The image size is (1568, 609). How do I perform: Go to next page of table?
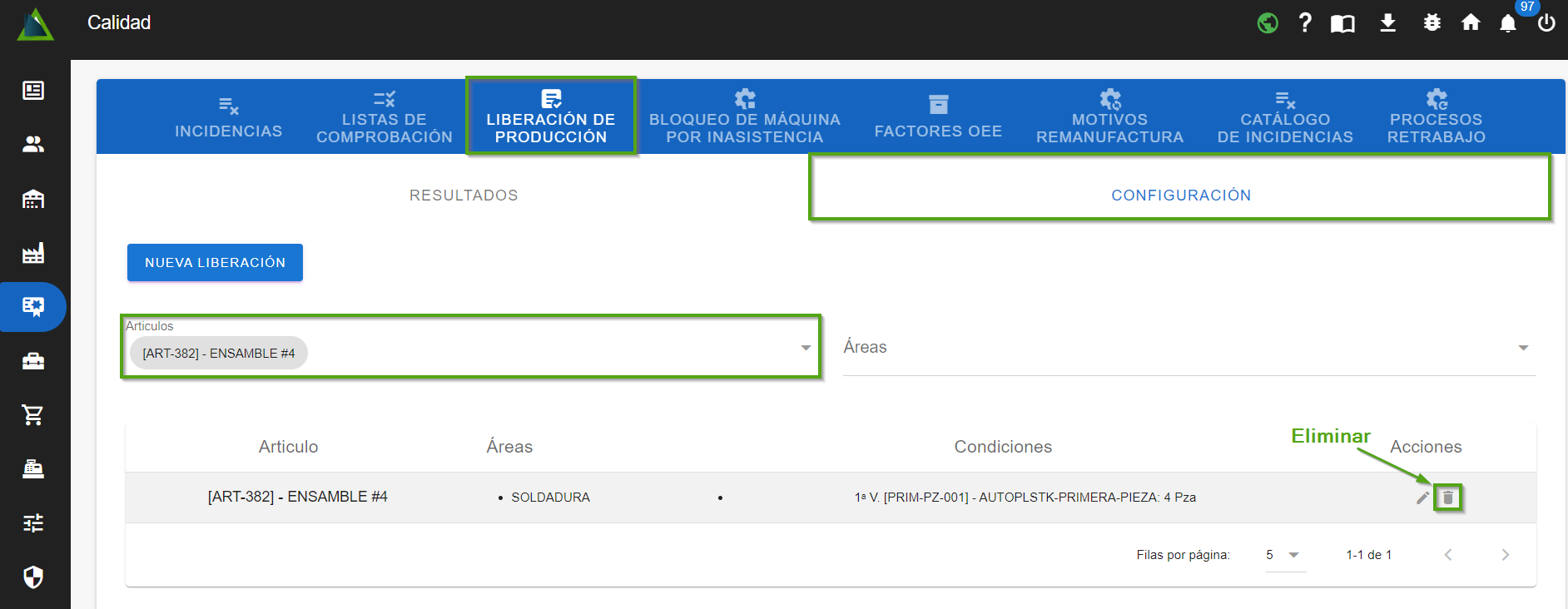click(x=1505, y=555)
